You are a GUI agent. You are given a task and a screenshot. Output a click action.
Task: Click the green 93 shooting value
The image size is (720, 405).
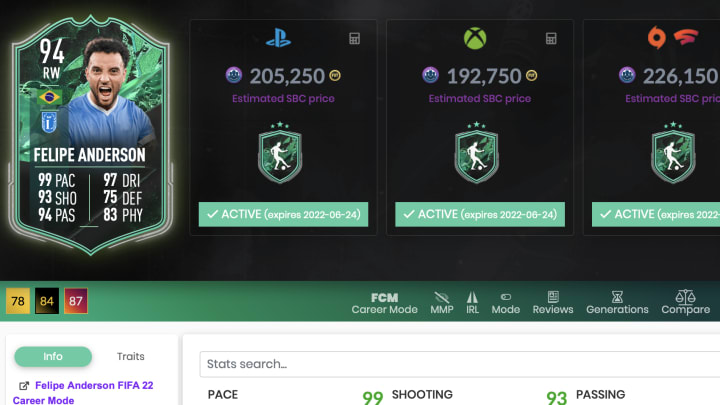pos(557,398)
